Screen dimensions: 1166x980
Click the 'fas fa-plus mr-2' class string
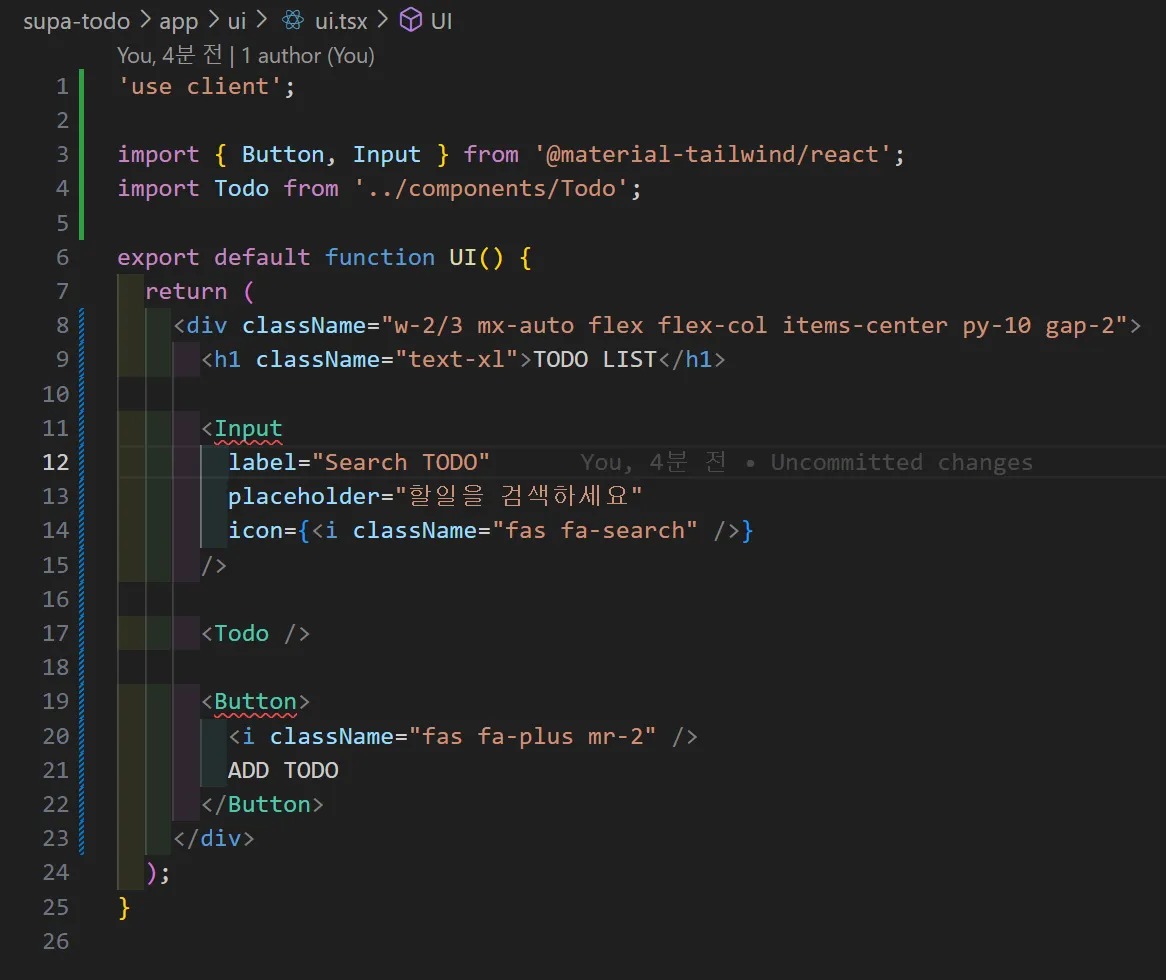click(532, 737)
